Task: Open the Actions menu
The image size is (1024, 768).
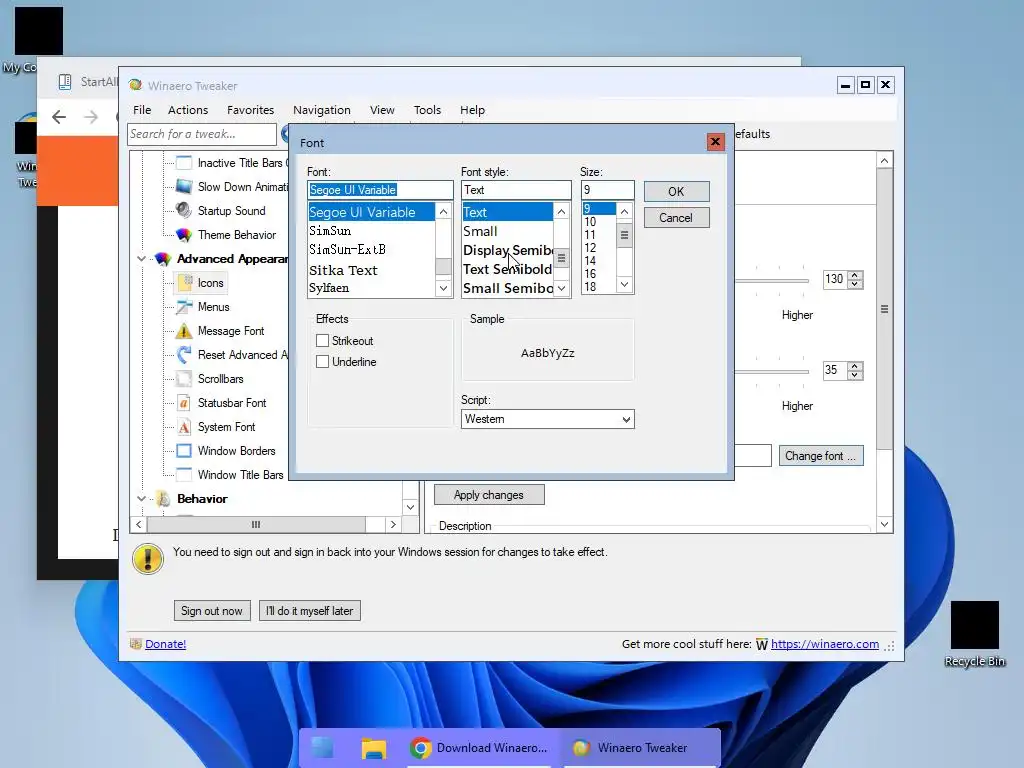Action: (x=188, y=110)
